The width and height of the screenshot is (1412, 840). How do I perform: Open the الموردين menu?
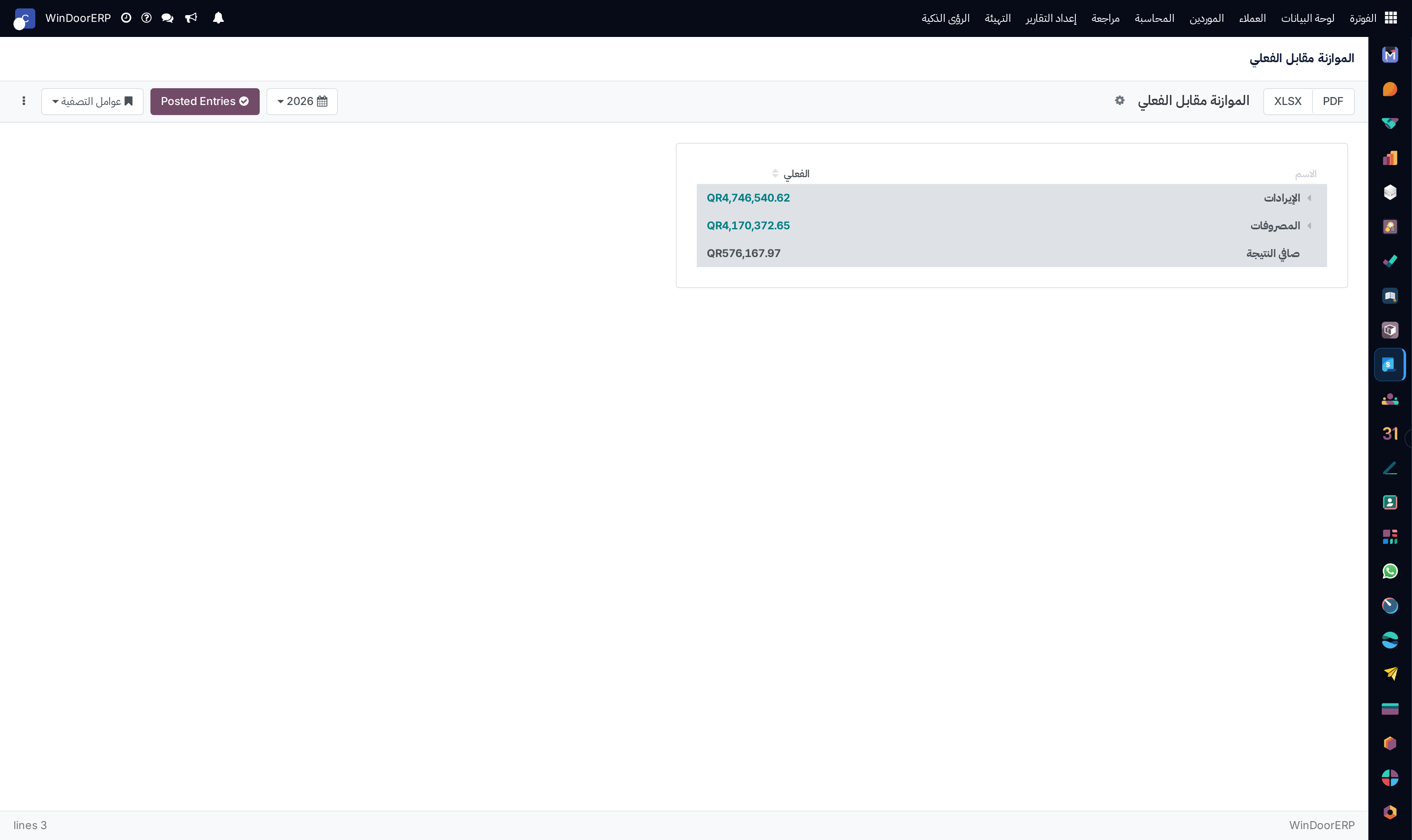point(1207,18)
